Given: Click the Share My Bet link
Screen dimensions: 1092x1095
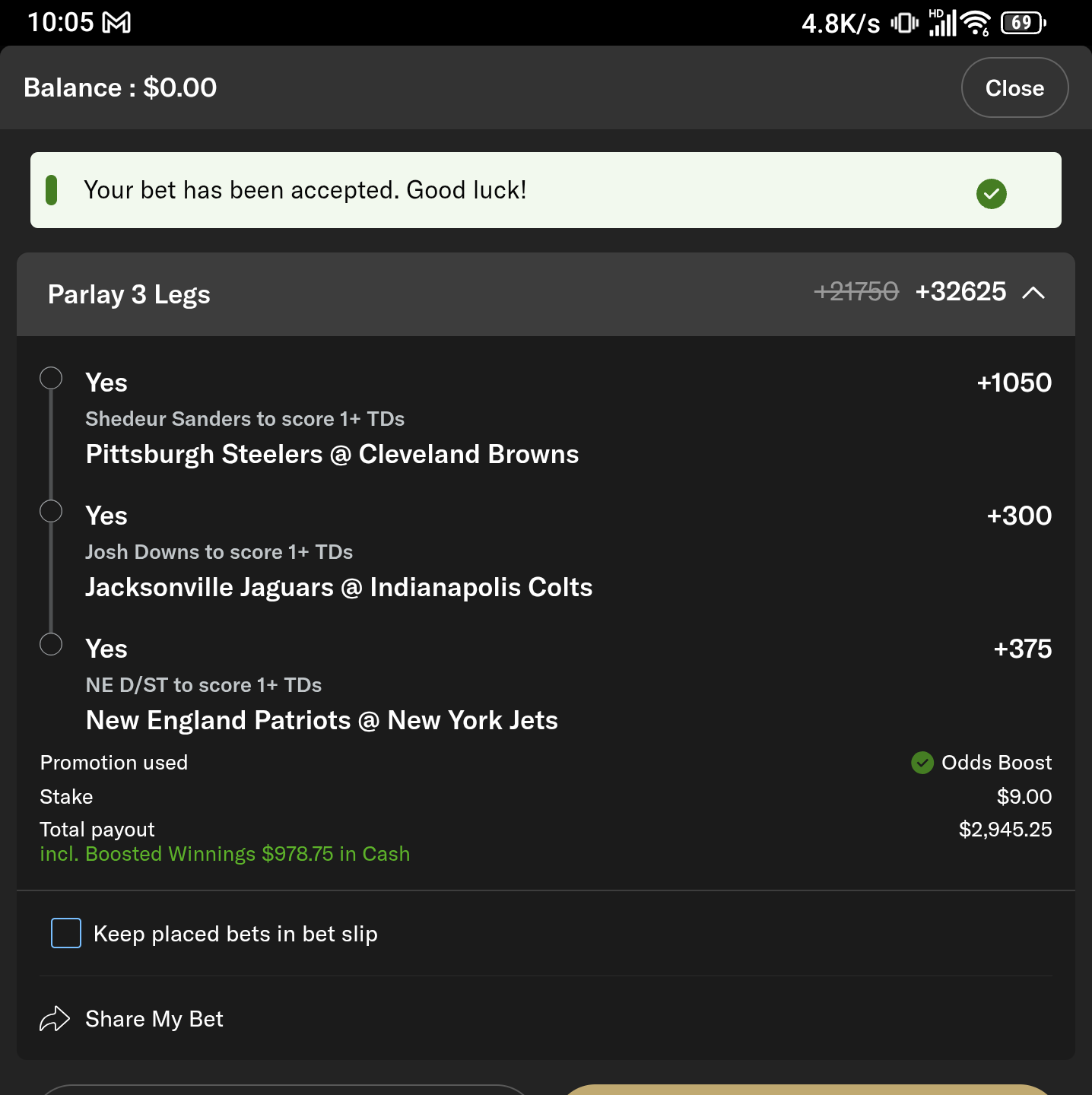Looking at the screenshot, I should tap(154, 1019).
